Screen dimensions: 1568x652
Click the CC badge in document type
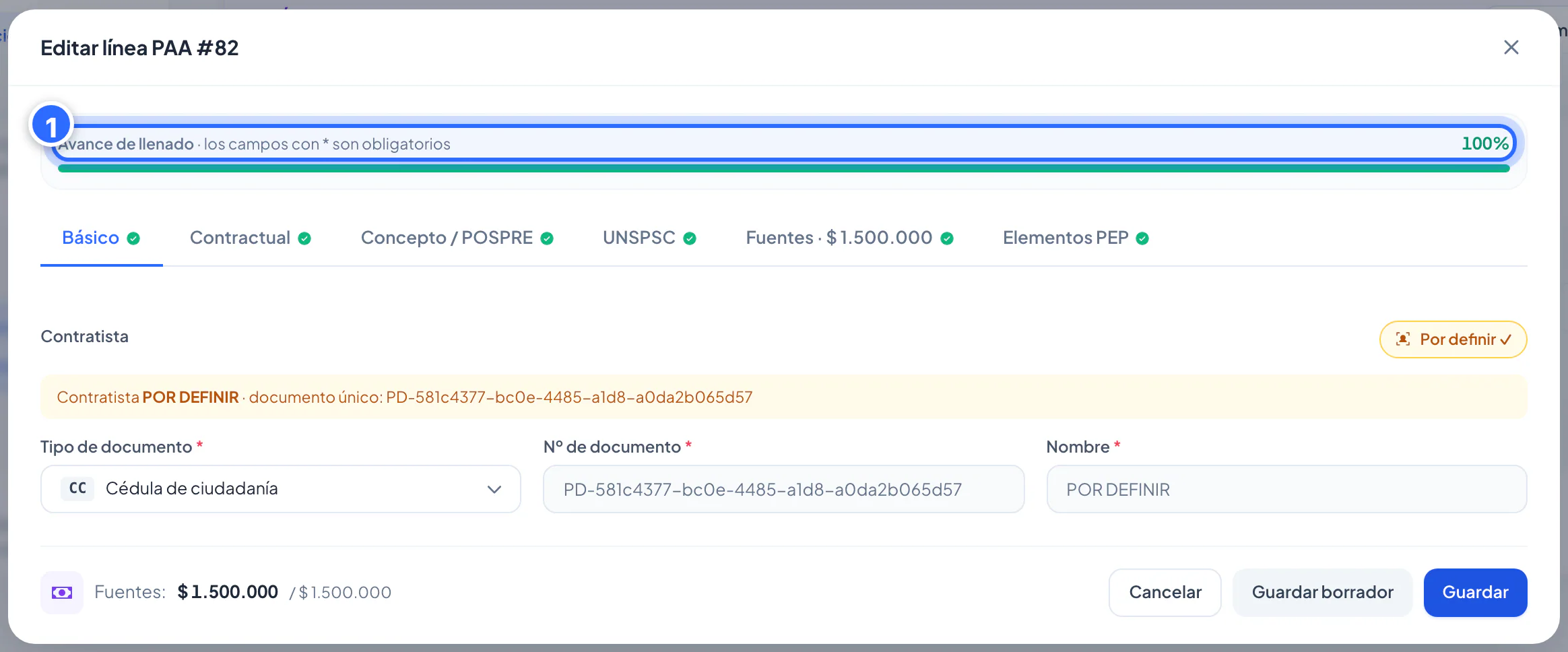click(x=77, y=488)
